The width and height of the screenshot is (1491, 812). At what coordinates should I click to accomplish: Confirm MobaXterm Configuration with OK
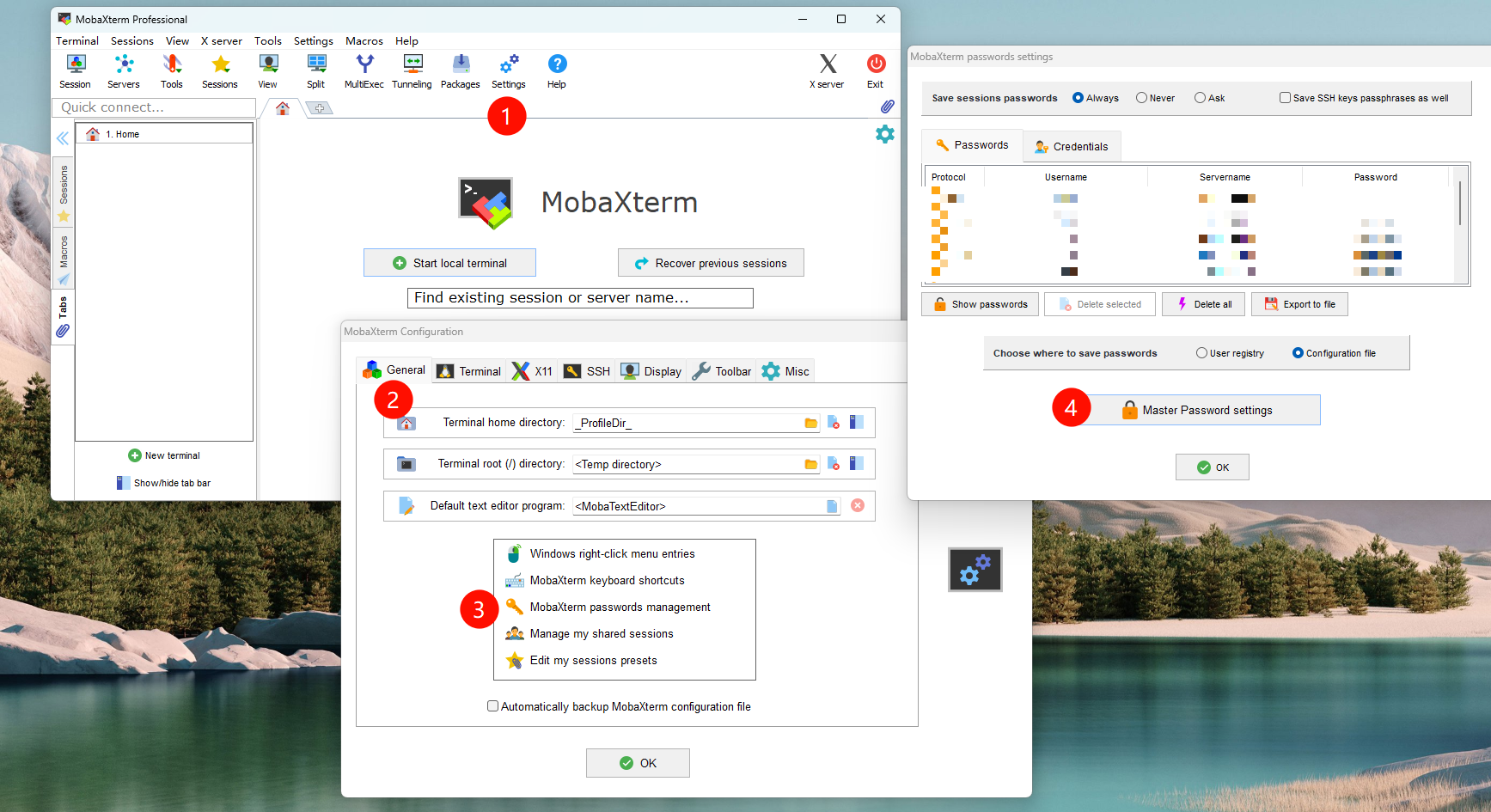click(x=638, y=763)
